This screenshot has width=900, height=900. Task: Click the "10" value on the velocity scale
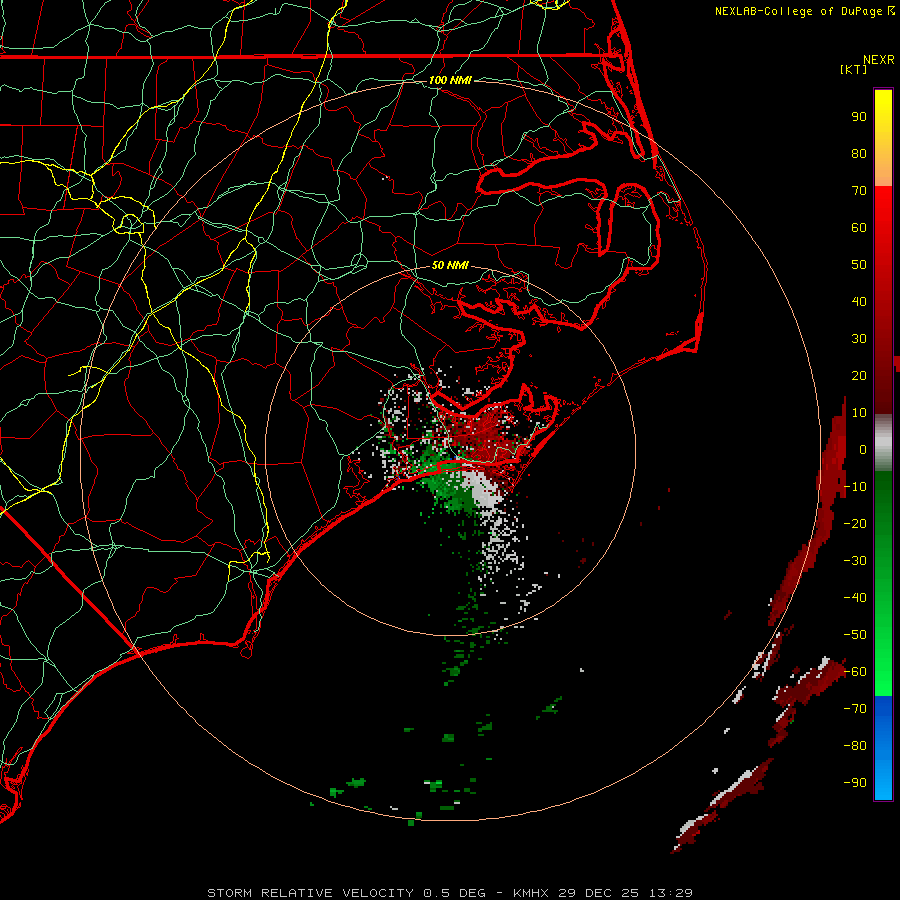[x=859, y=413]
